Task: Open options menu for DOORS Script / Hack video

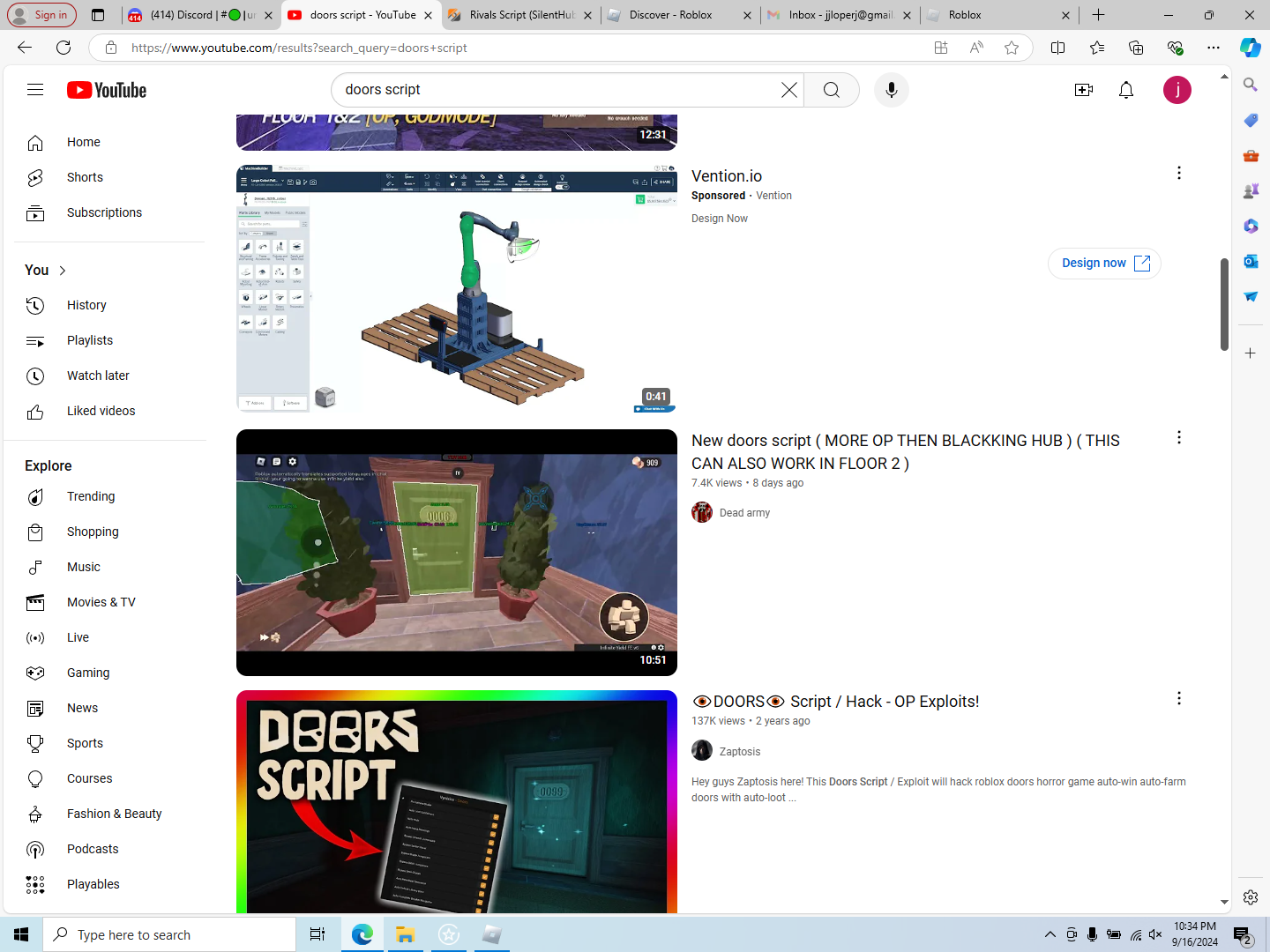Action: (x=1178, y=698)
